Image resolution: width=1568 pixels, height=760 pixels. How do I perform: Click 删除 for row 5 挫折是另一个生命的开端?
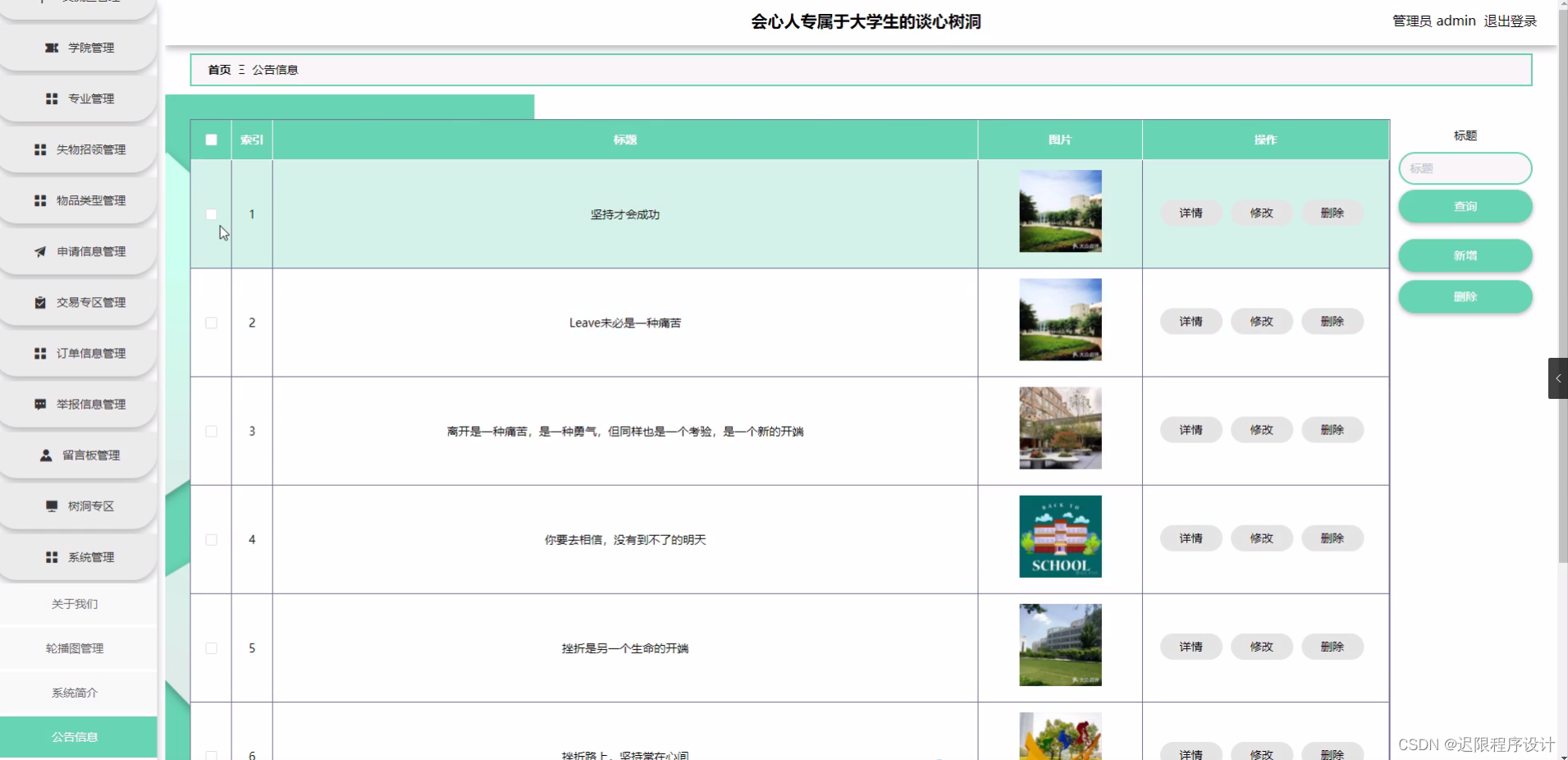pos(1332,646)
